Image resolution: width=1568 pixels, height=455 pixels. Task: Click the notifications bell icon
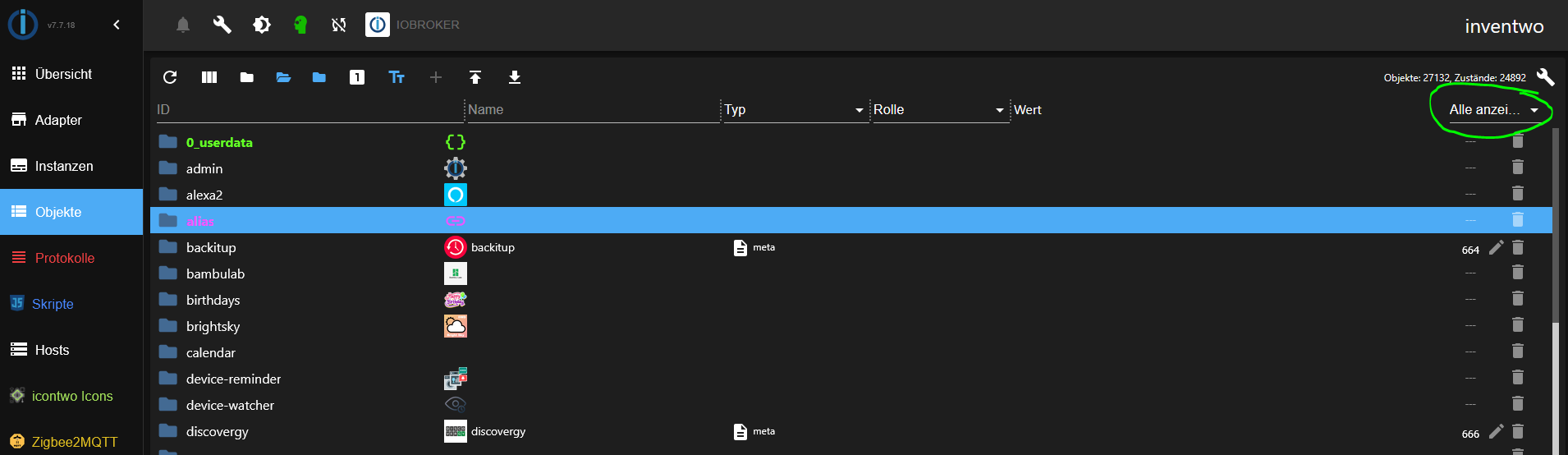tap(183, 25)
